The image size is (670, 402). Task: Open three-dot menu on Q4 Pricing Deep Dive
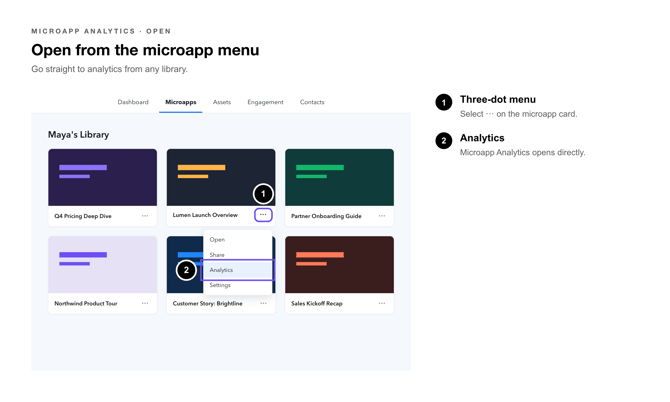pos(145,216)
